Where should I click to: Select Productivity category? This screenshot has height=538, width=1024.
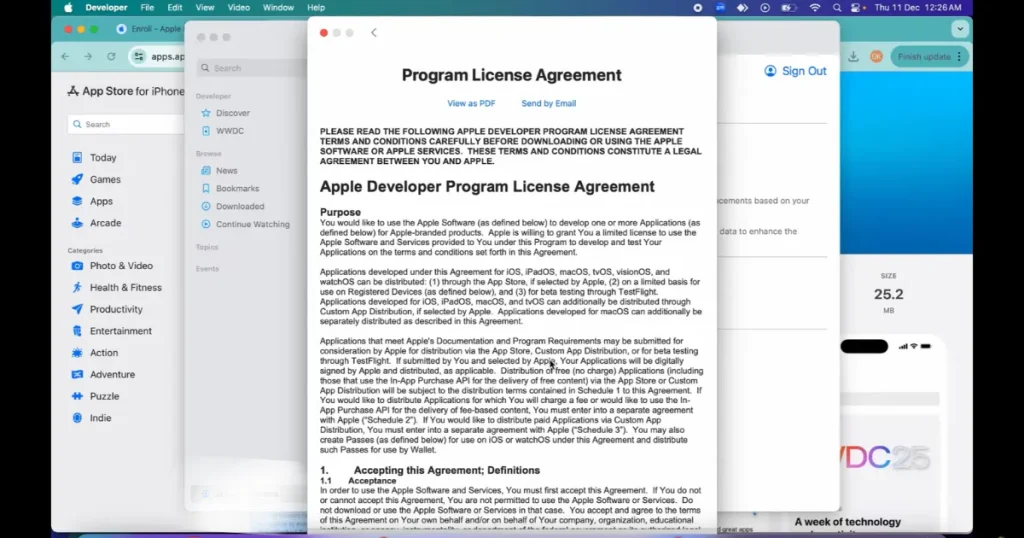(x=116, y=309)
